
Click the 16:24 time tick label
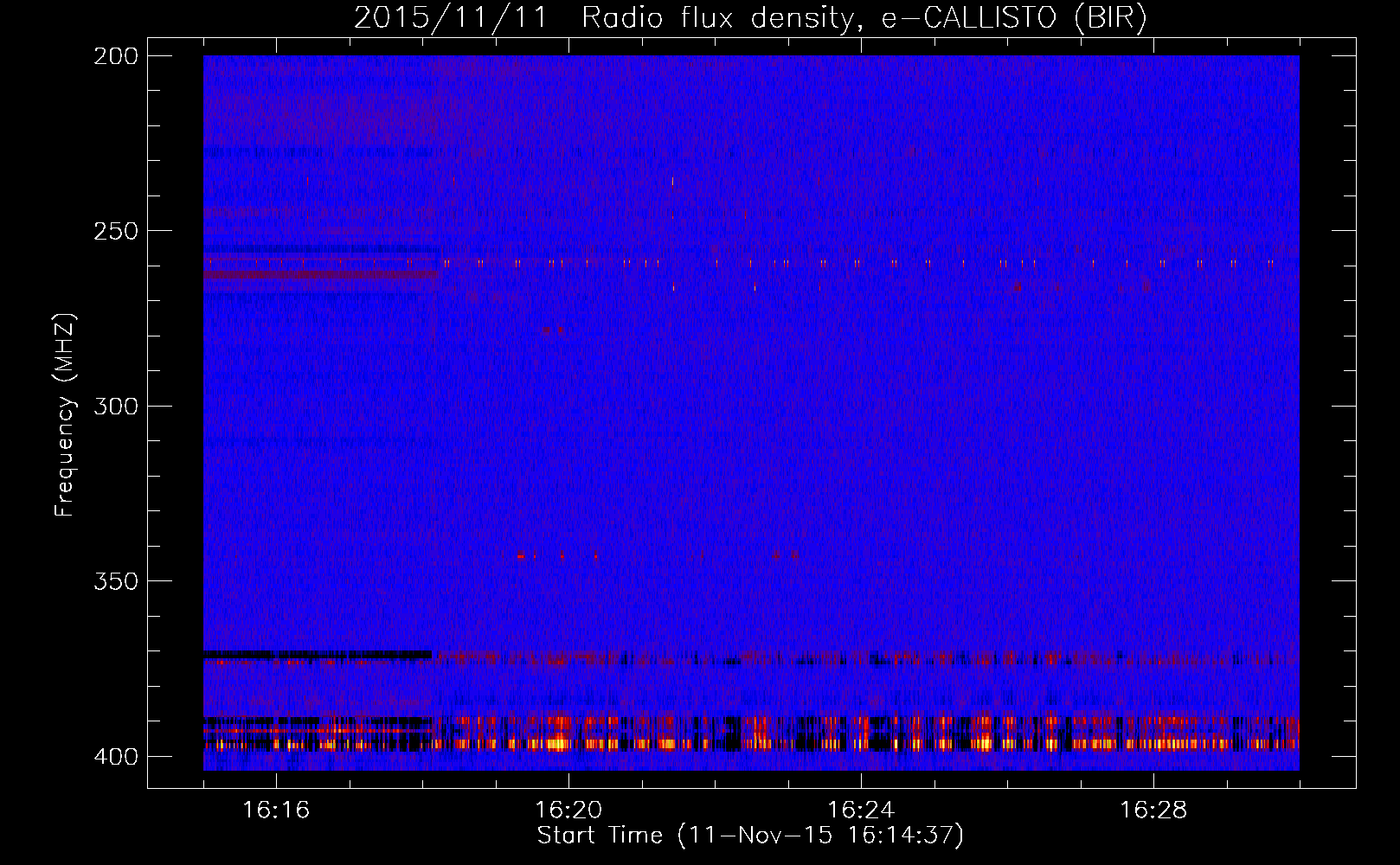(x=861, y=810)
